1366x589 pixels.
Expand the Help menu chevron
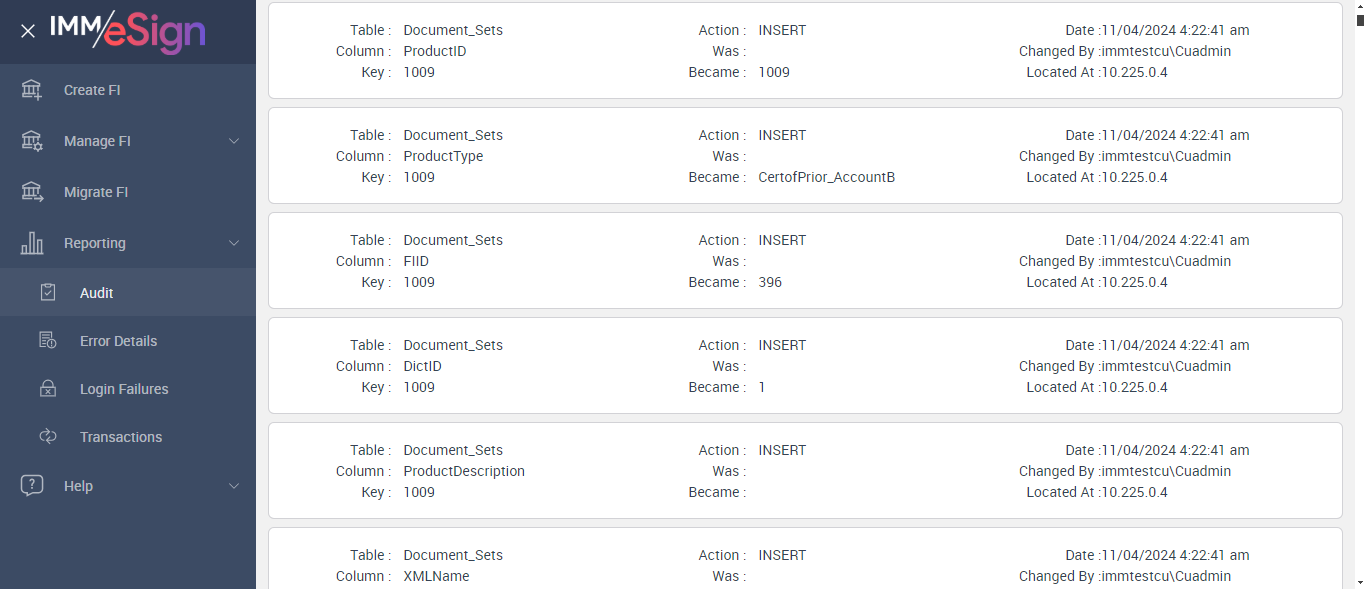pyautogui.click(x=234, y=486)
